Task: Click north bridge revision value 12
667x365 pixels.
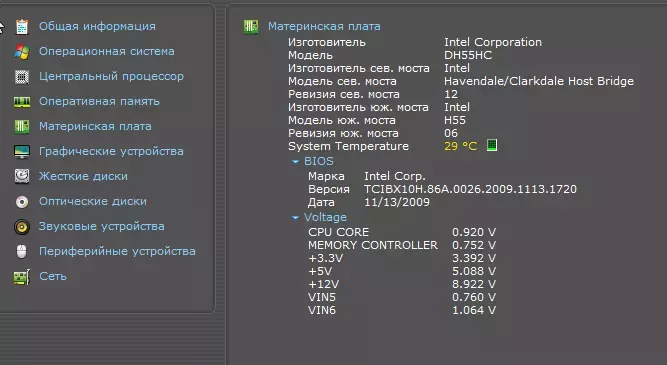Action: 451,94
